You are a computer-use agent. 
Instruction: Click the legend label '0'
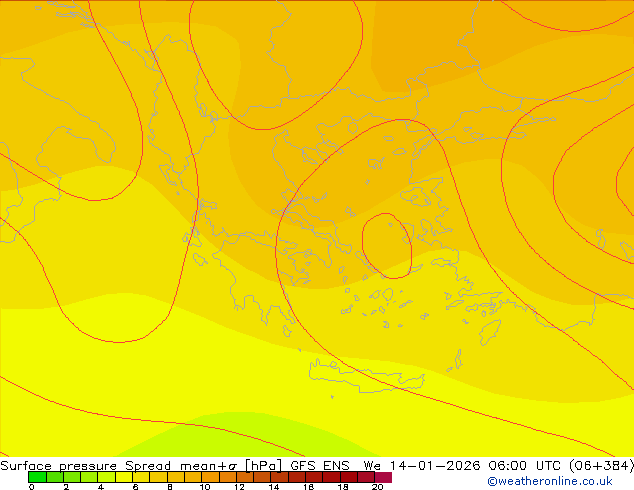tap(32, 487)
